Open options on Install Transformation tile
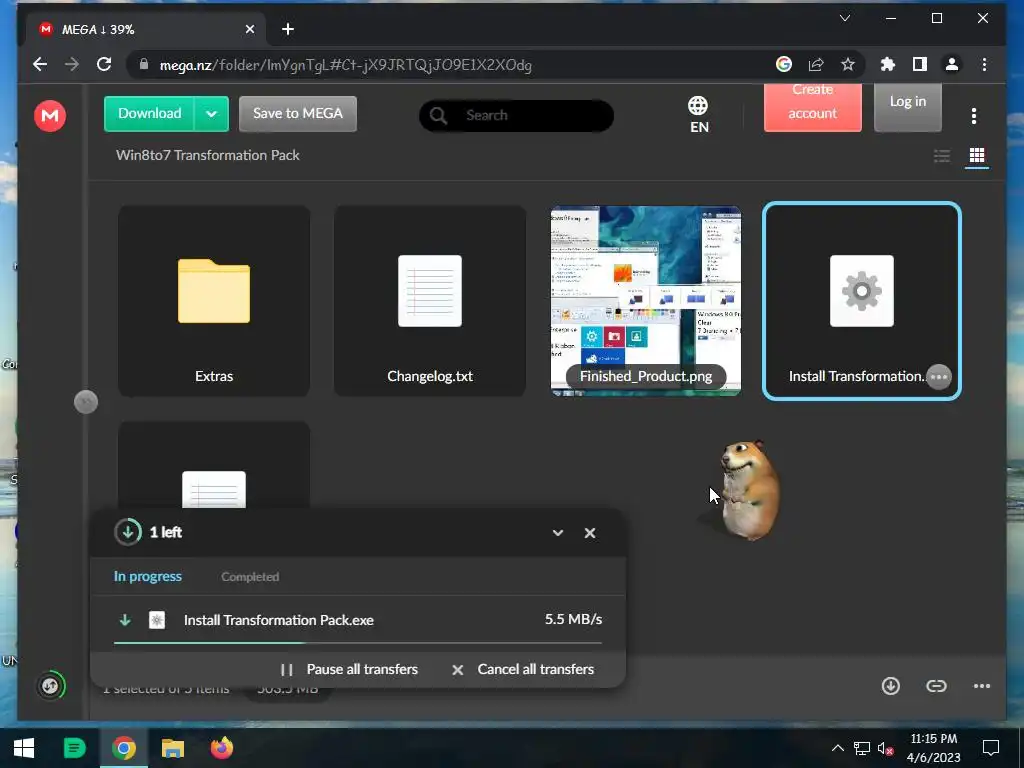The width and height of the screenshot is (1024, 768). click(938, 377)
